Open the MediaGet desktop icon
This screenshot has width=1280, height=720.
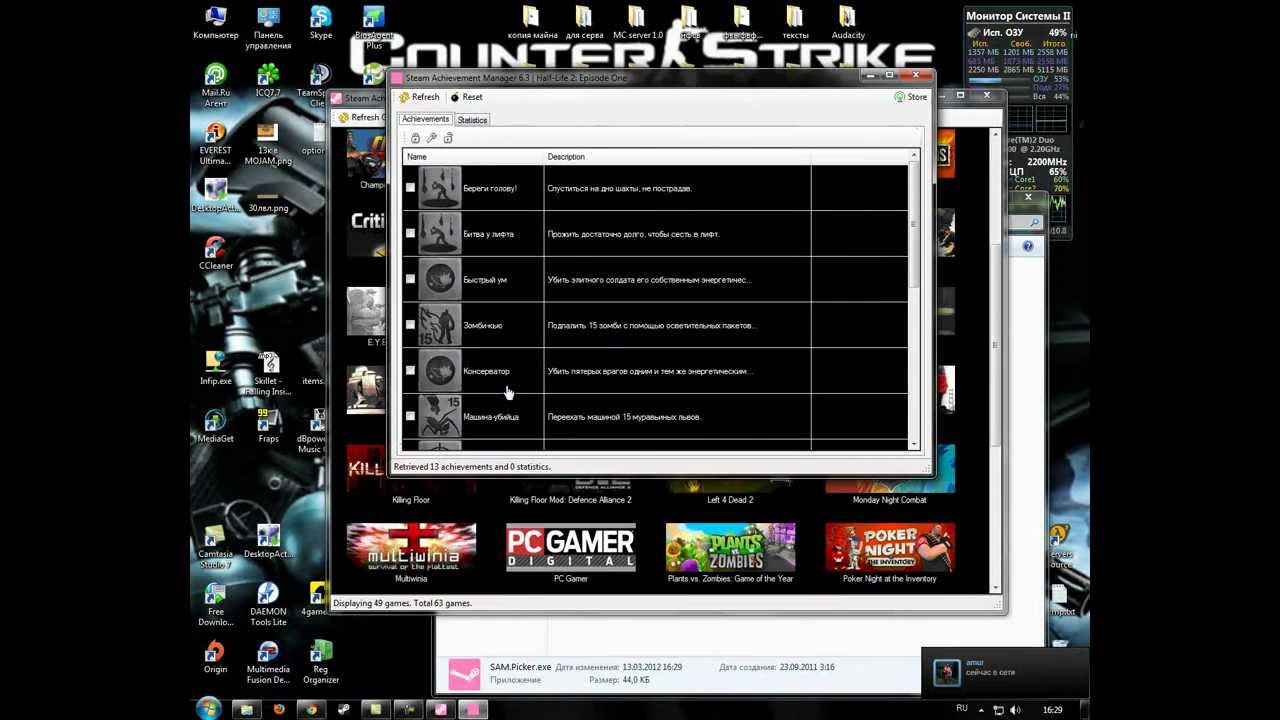215,427
